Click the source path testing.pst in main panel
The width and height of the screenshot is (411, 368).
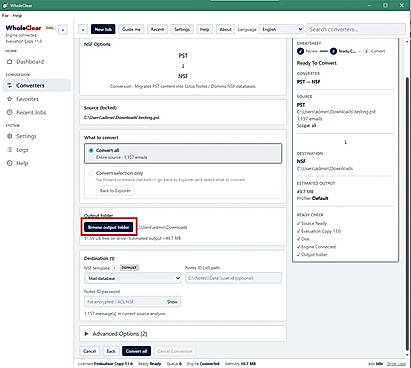pyautogui.click(x=122, y=118)
